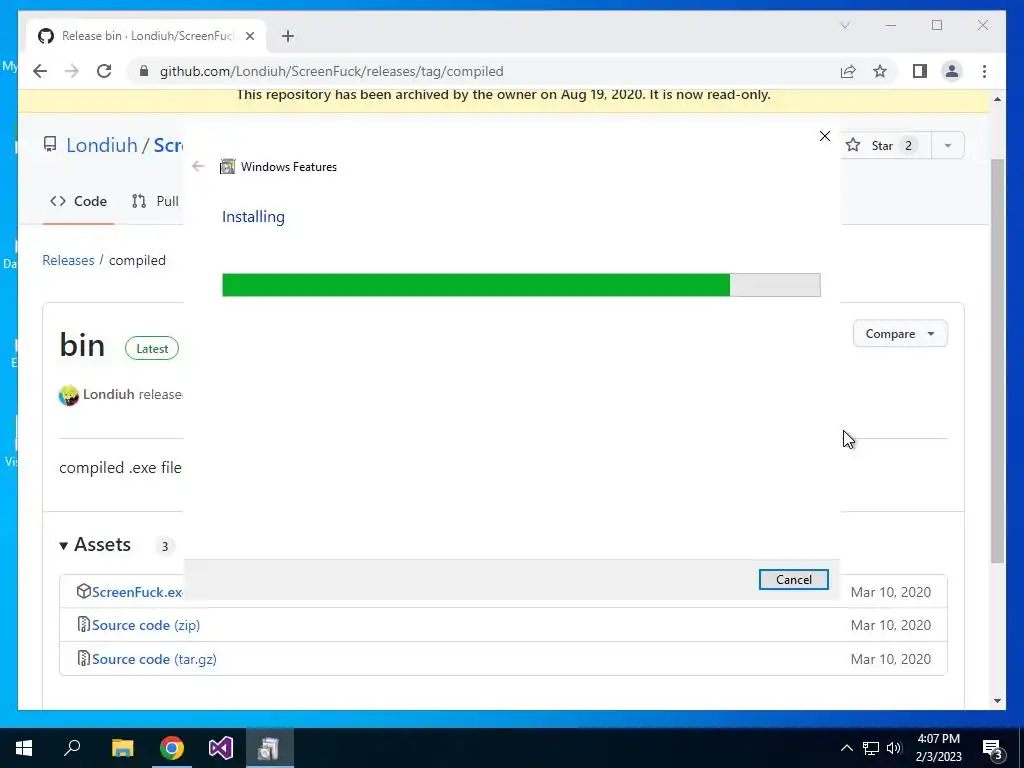
Task: Bookmark this page with star icon
Action: point(880,71)
